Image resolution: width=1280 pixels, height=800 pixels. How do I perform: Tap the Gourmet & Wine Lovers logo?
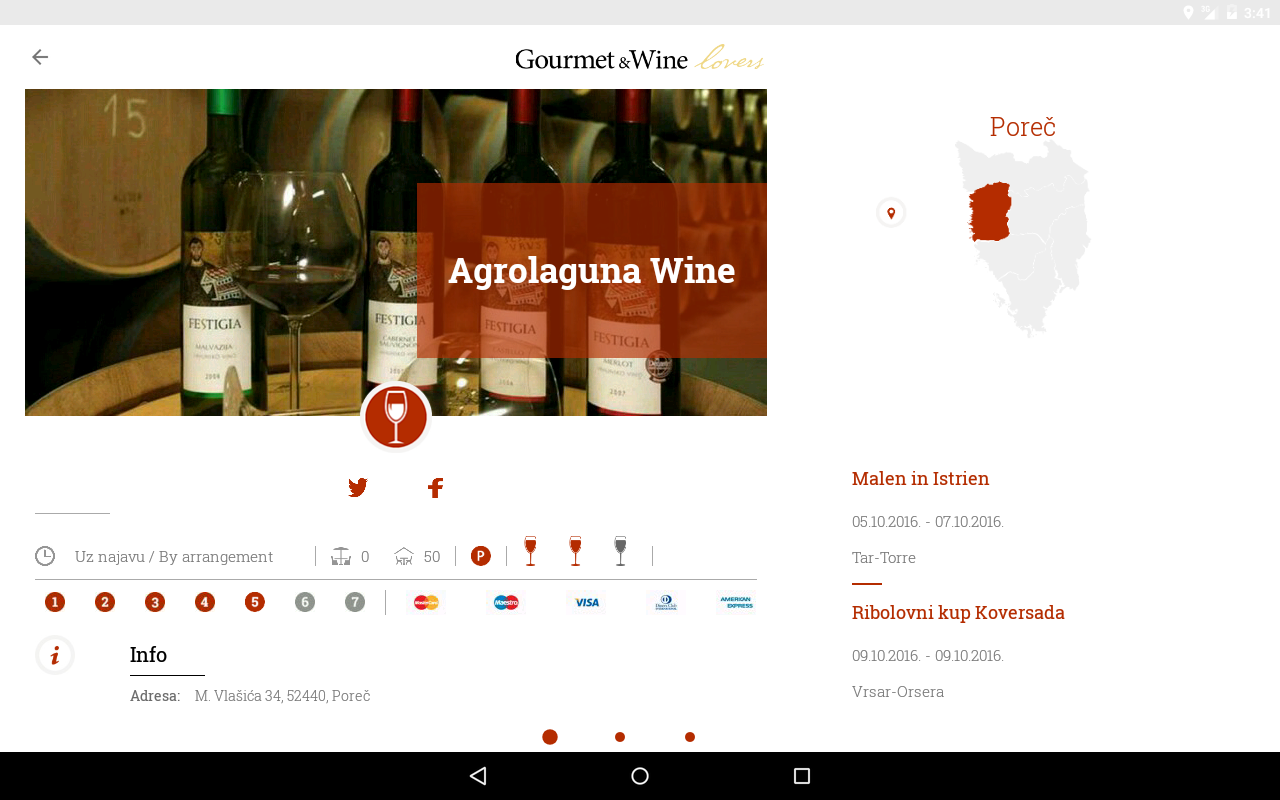tap(640, 58)
